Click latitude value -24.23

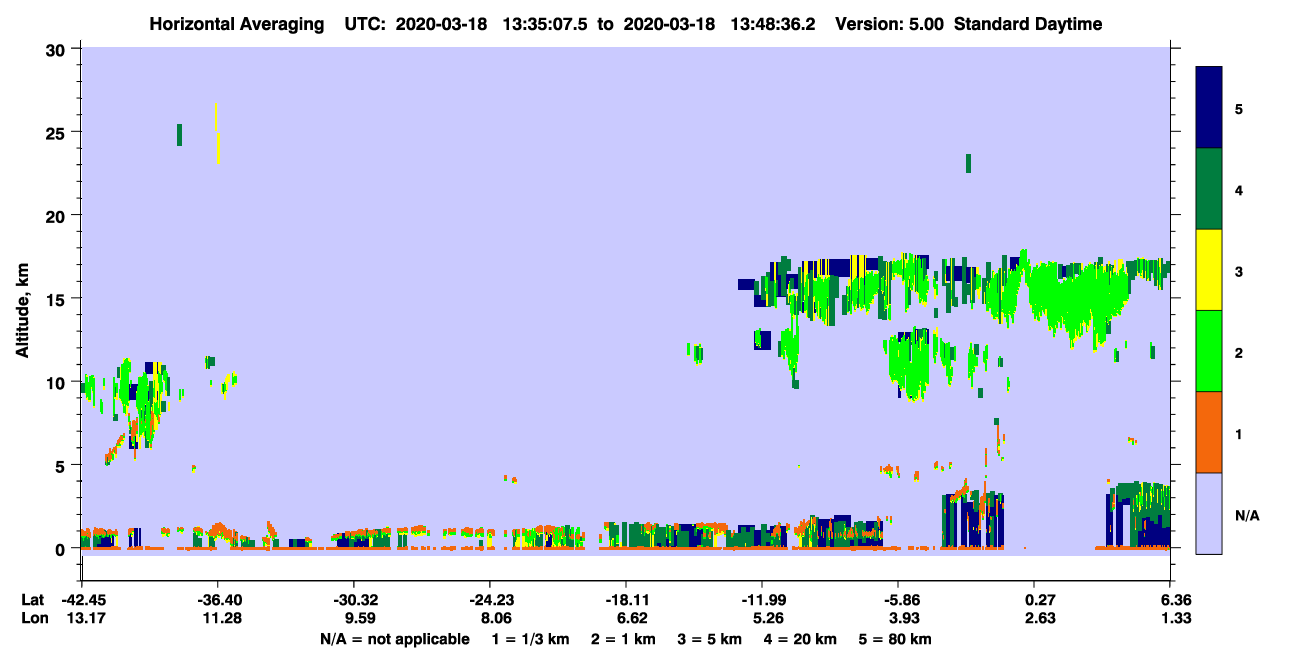coord(490,600)
